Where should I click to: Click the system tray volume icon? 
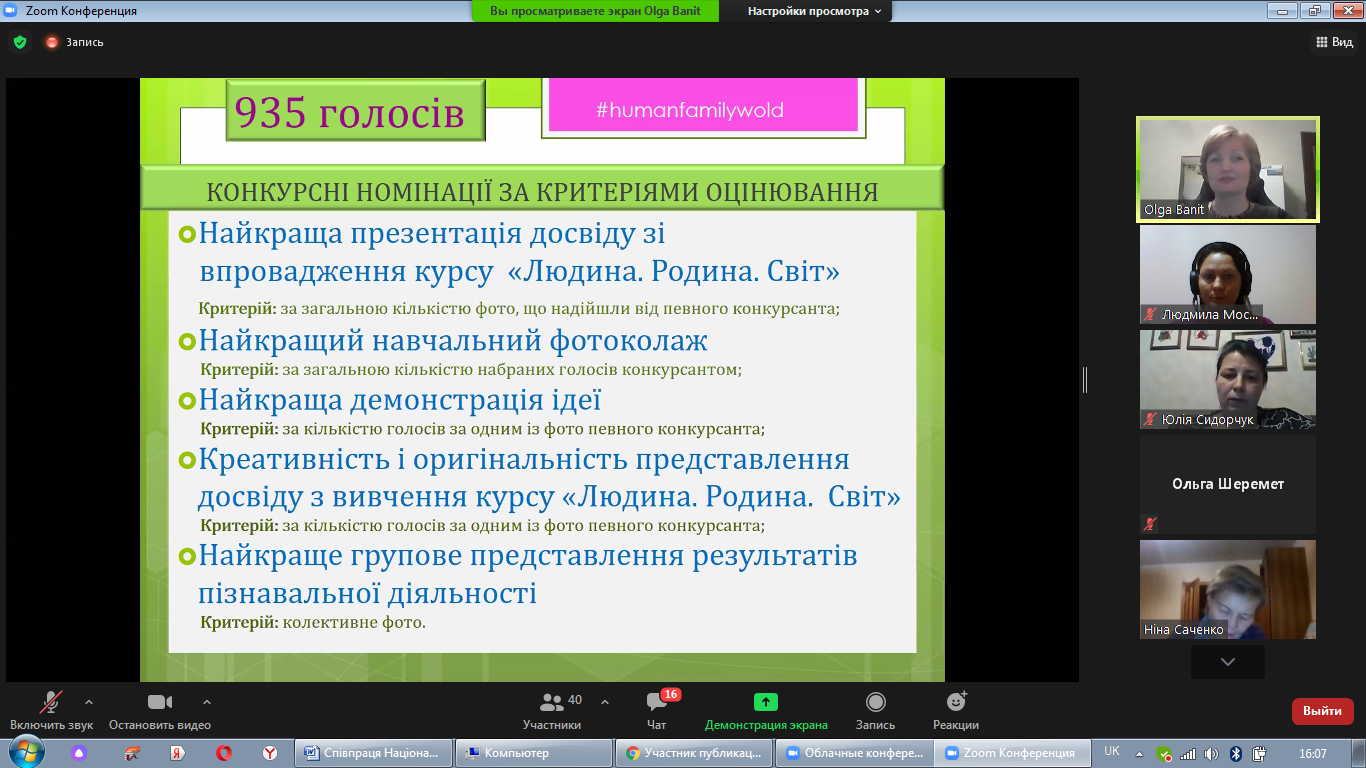pyautogui.click(x=1211, y=753)
